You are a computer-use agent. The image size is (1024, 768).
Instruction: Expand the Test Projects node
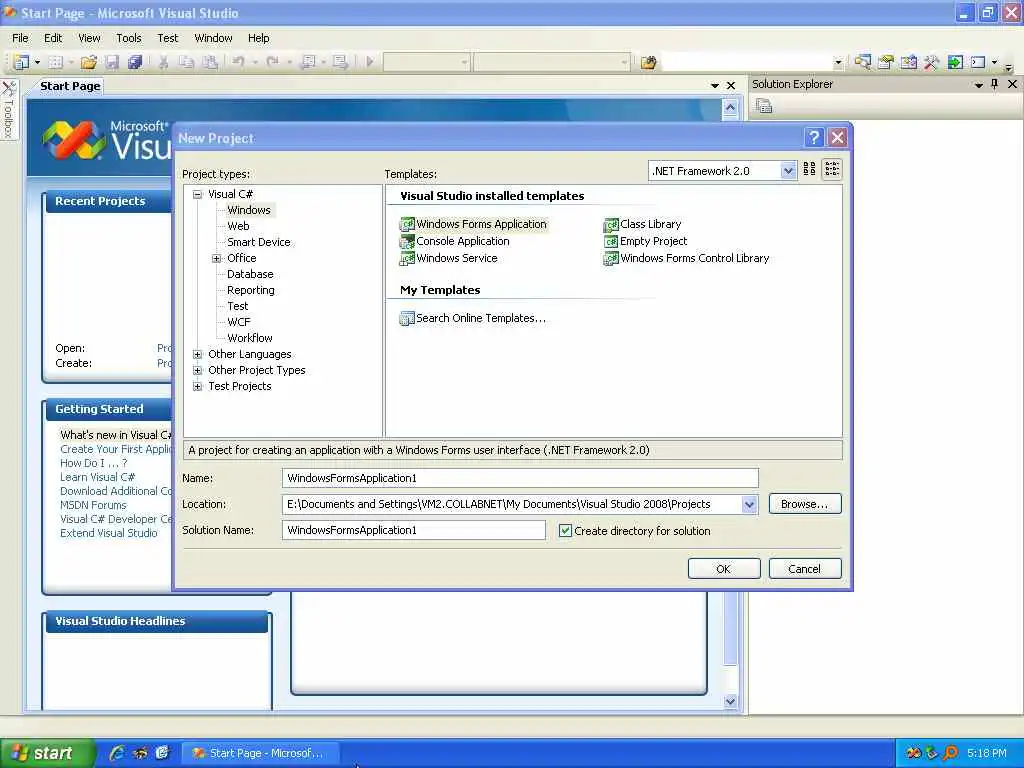(197, 386)
